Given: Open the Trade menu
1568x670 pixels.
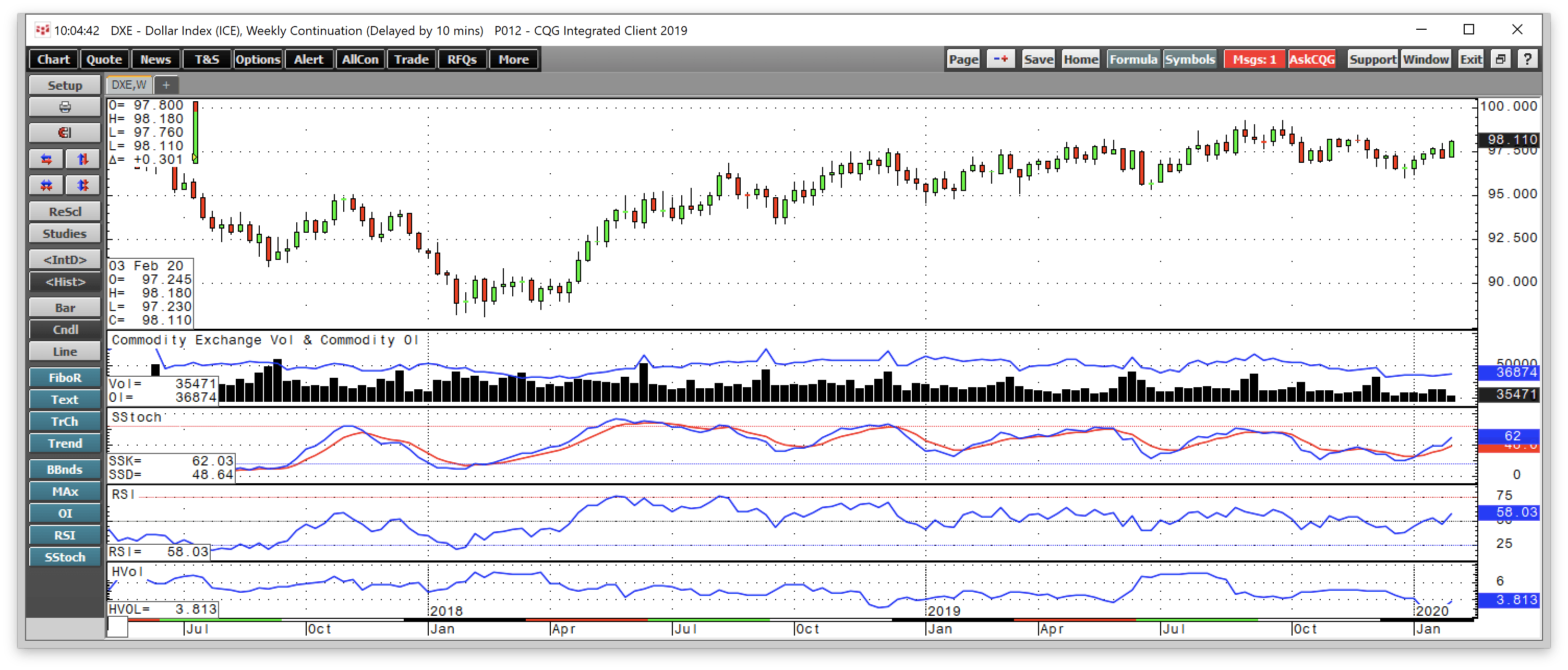Looking at the screenshot, I should pos(411,59).
